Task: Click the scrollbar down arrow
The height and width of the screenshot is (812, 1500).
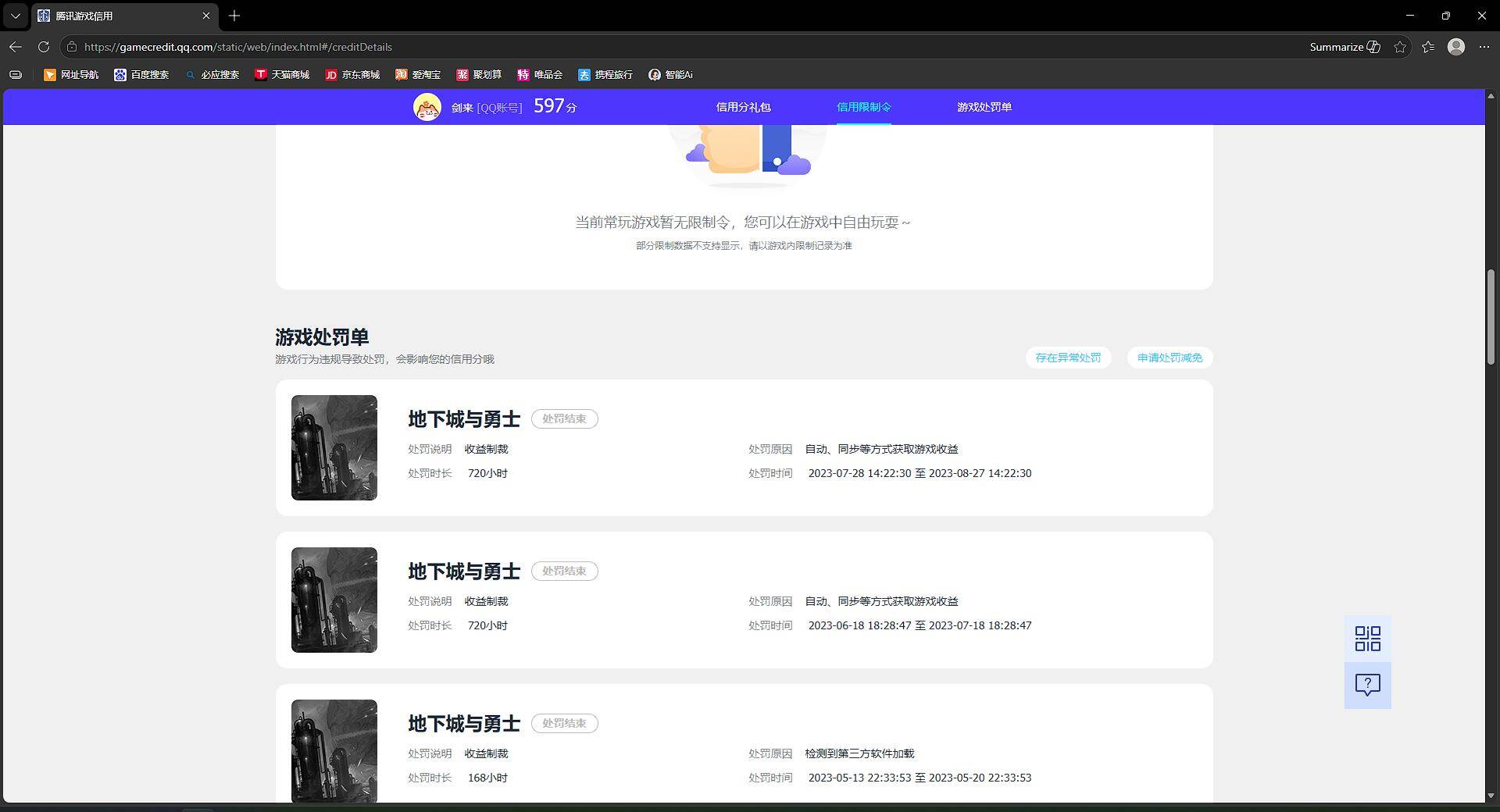Action: [x=1491, y=796]
